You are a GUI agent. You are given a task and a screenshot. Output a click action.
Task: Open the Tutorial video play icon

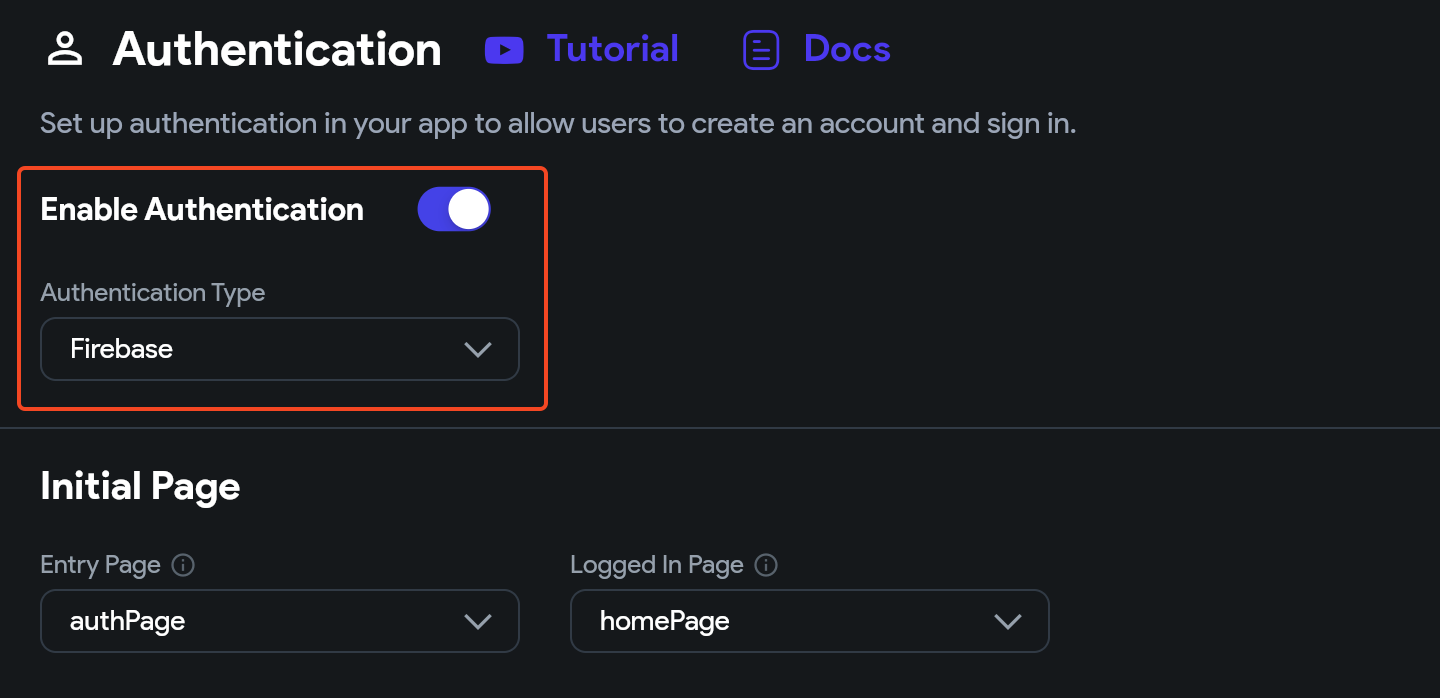(x=504, y=50)
